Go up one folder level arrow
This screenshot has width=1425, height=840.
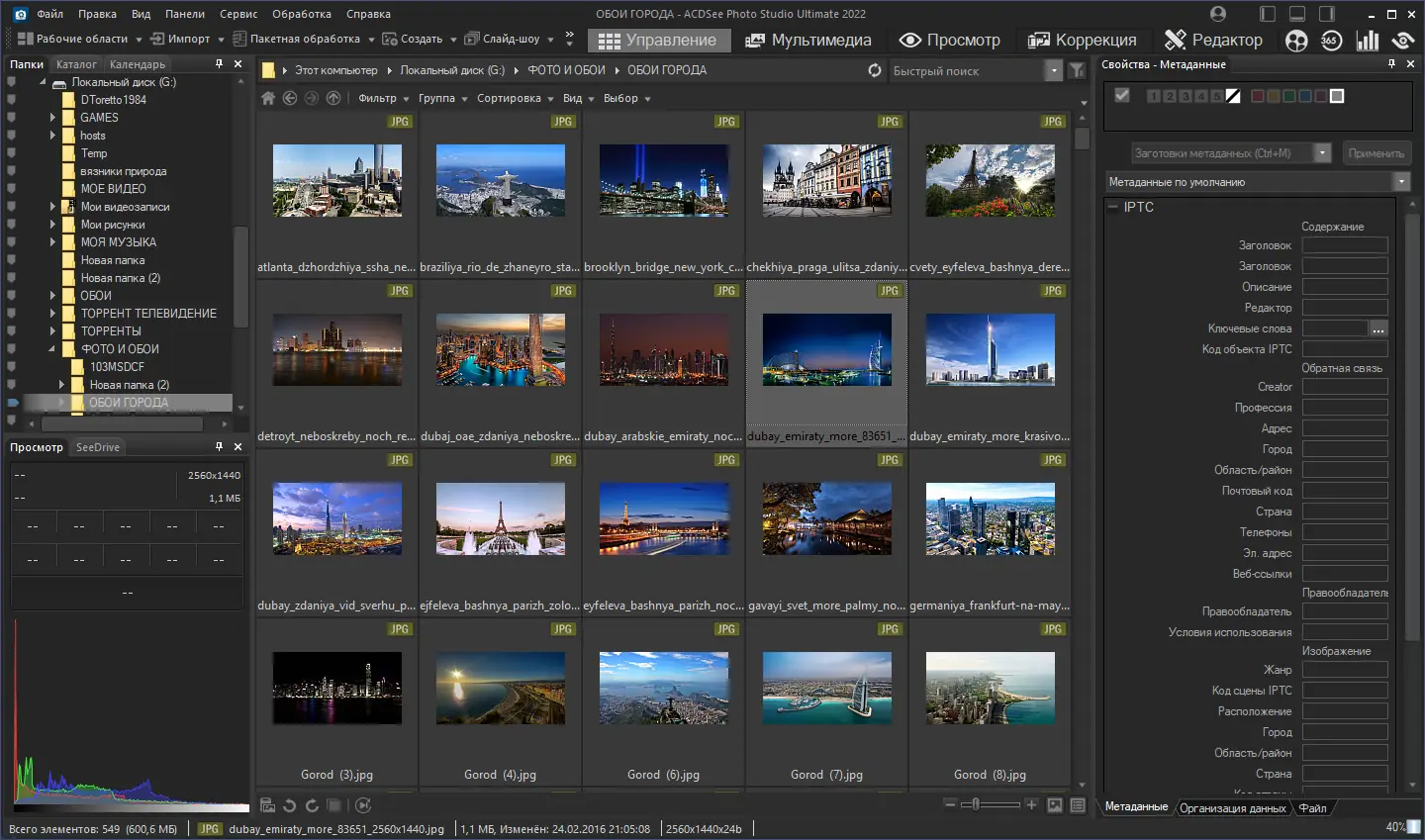333,98
